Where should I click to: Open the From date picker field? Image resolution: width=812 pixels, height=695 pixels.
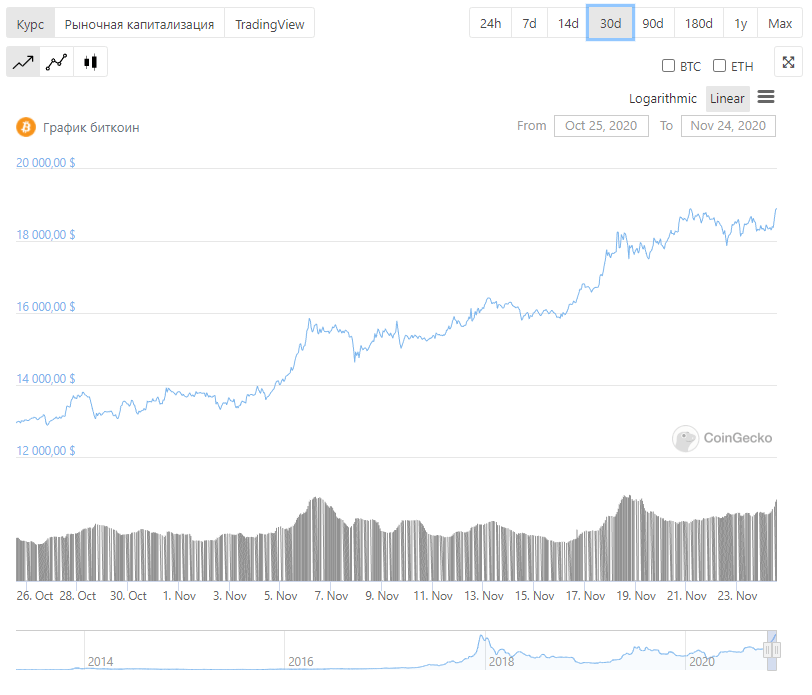point(600,126)
